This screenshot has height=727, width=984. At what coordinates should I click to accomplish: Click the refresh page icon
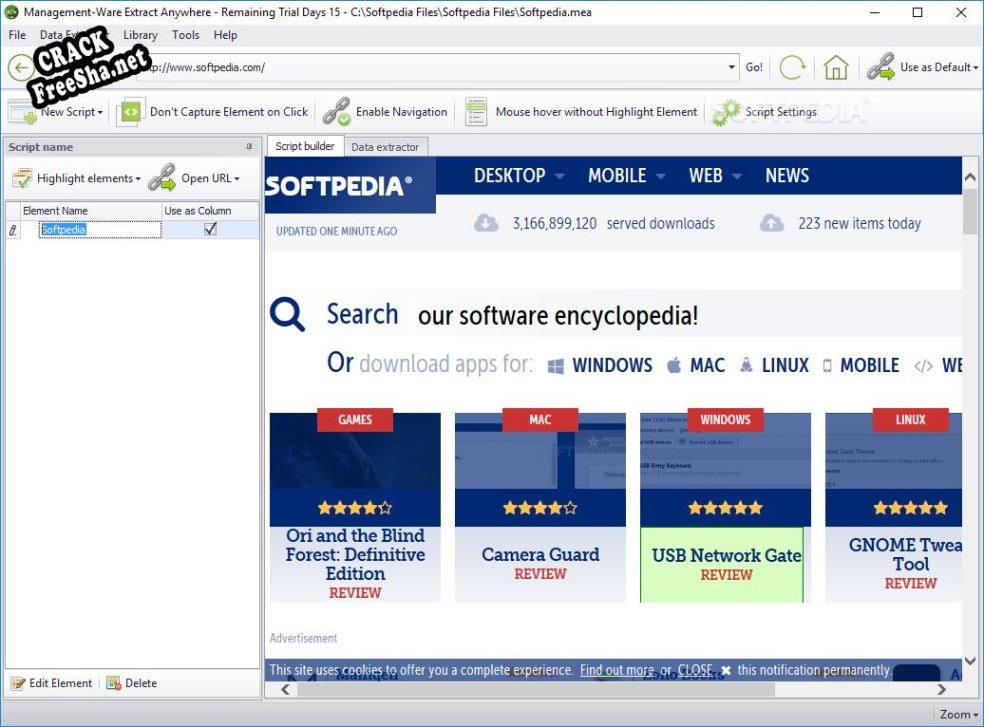(792, 67)
